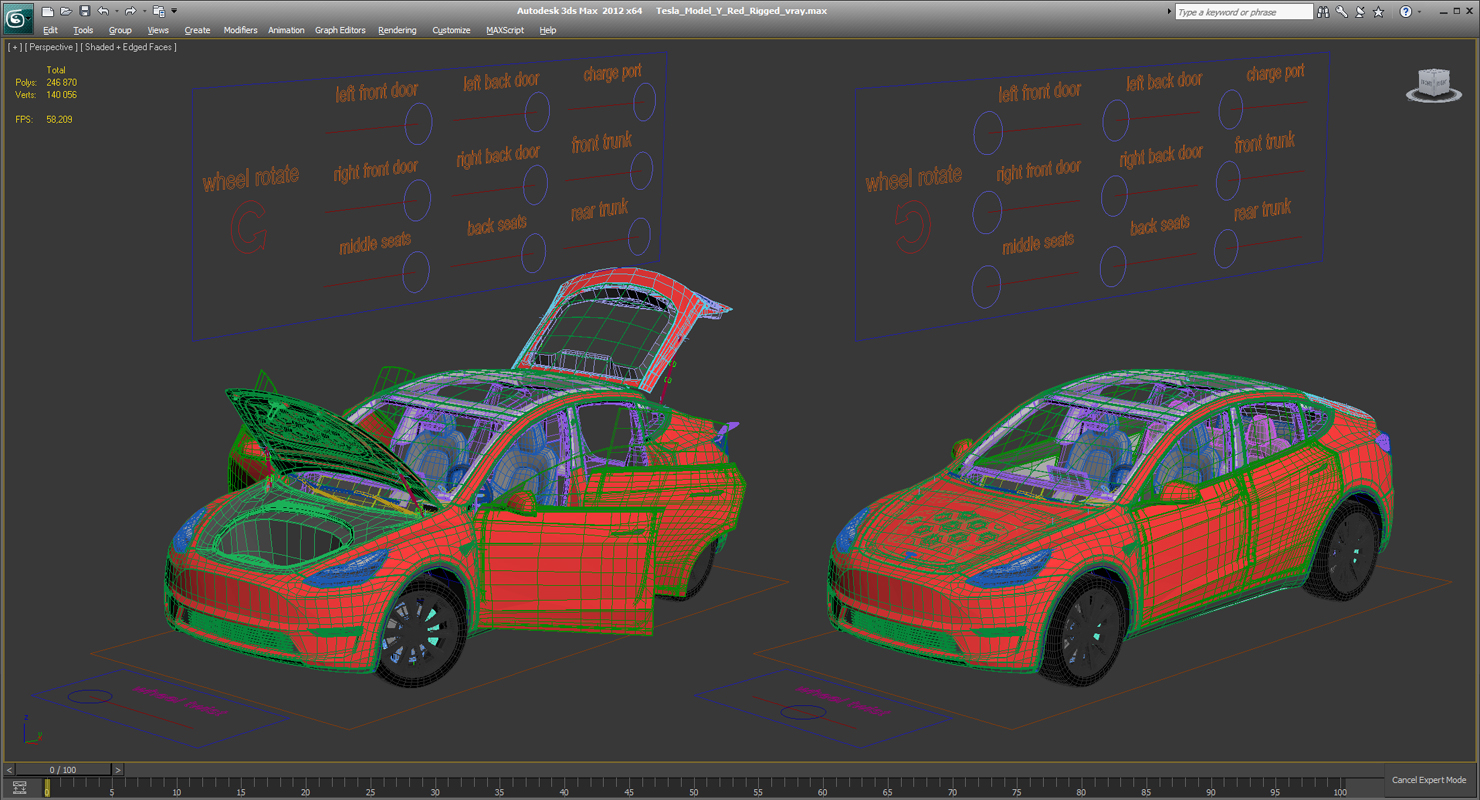Open Communication Center satellite icon
1480x800 pixels.
(1360, 12)
